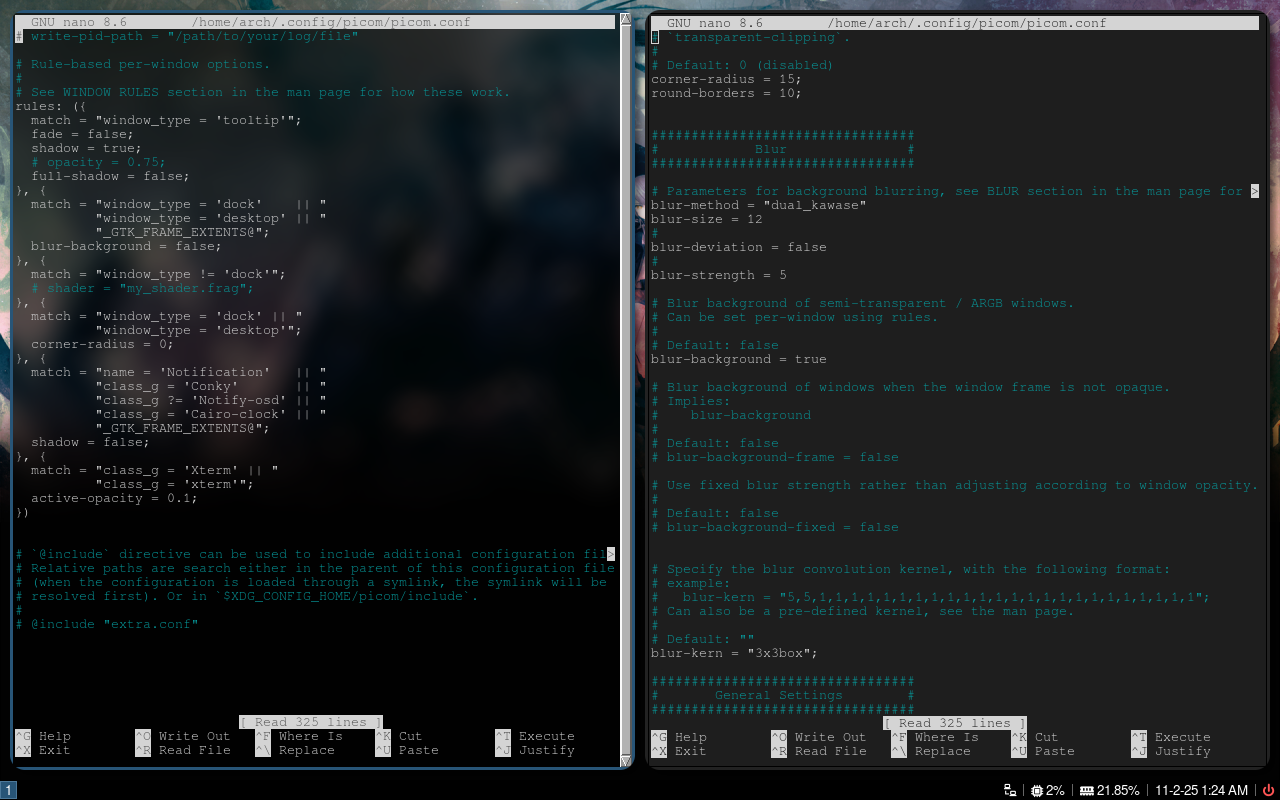Viewport: 1280px width, 800px height.
Task: Click the 2% CPU usage value
Action: click(1055, 790)
